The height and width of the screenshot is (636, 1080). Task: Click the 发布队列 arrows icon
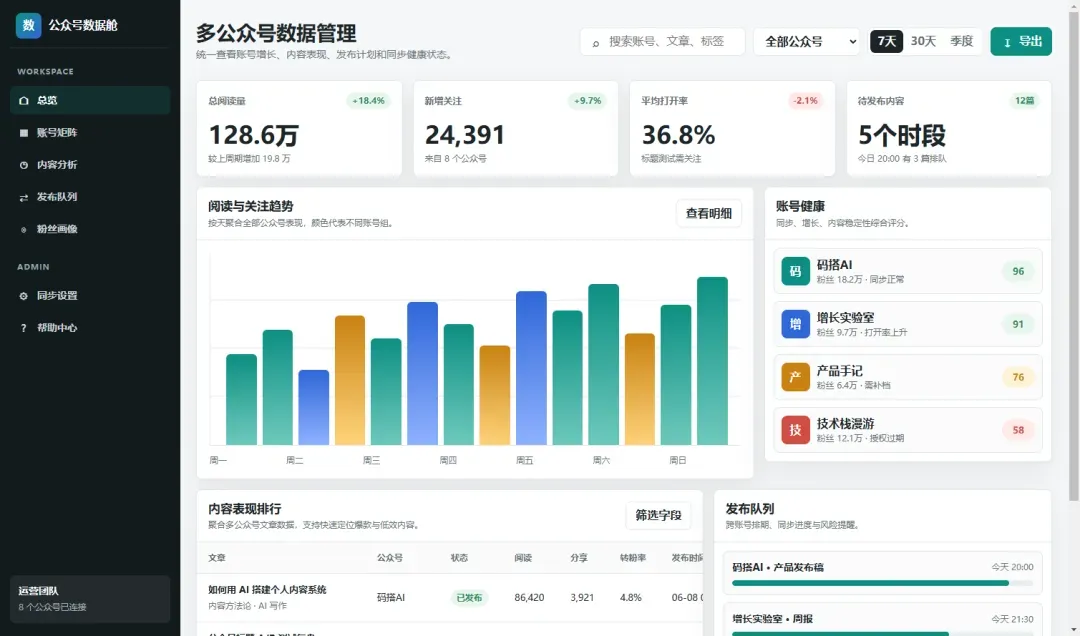pyautogui.click(x=23, y=198)
